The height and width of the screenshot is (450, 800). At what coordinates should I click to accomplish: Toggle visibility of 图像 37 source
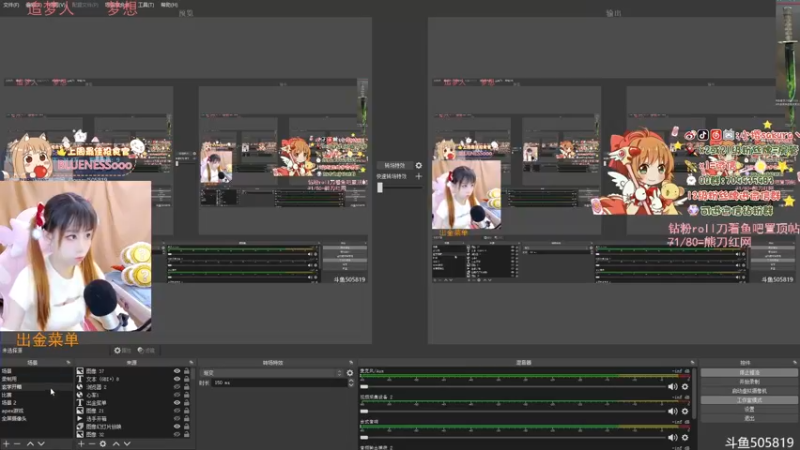tap(177, 371)
